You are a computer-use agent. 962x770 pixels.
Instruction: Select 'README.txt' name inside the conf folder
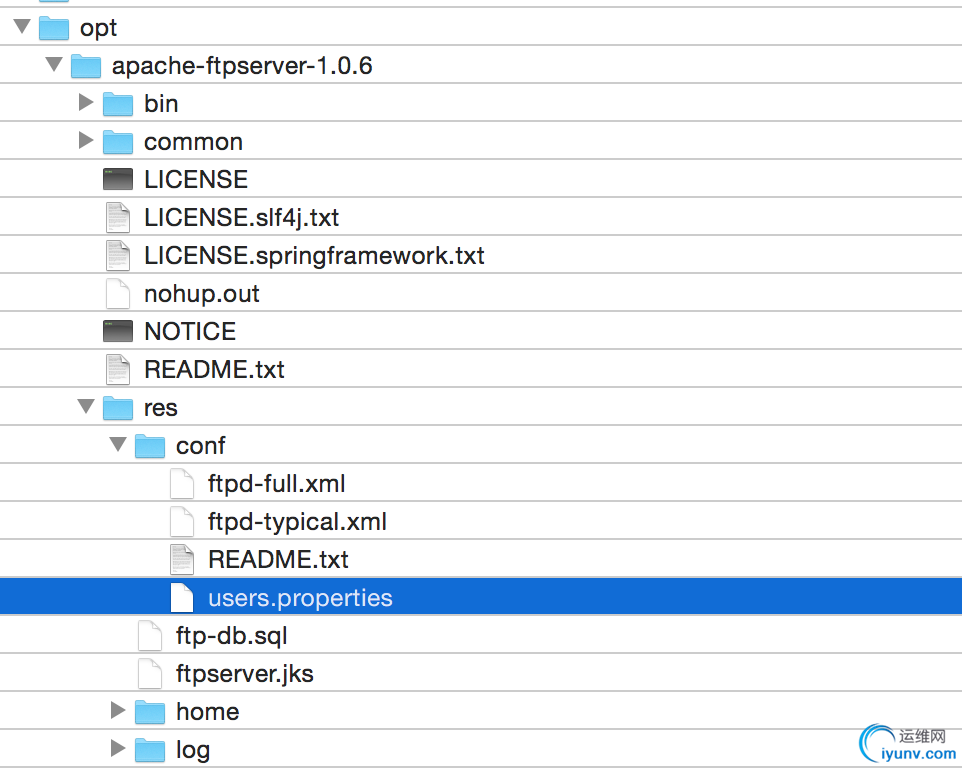click(278, 560)
